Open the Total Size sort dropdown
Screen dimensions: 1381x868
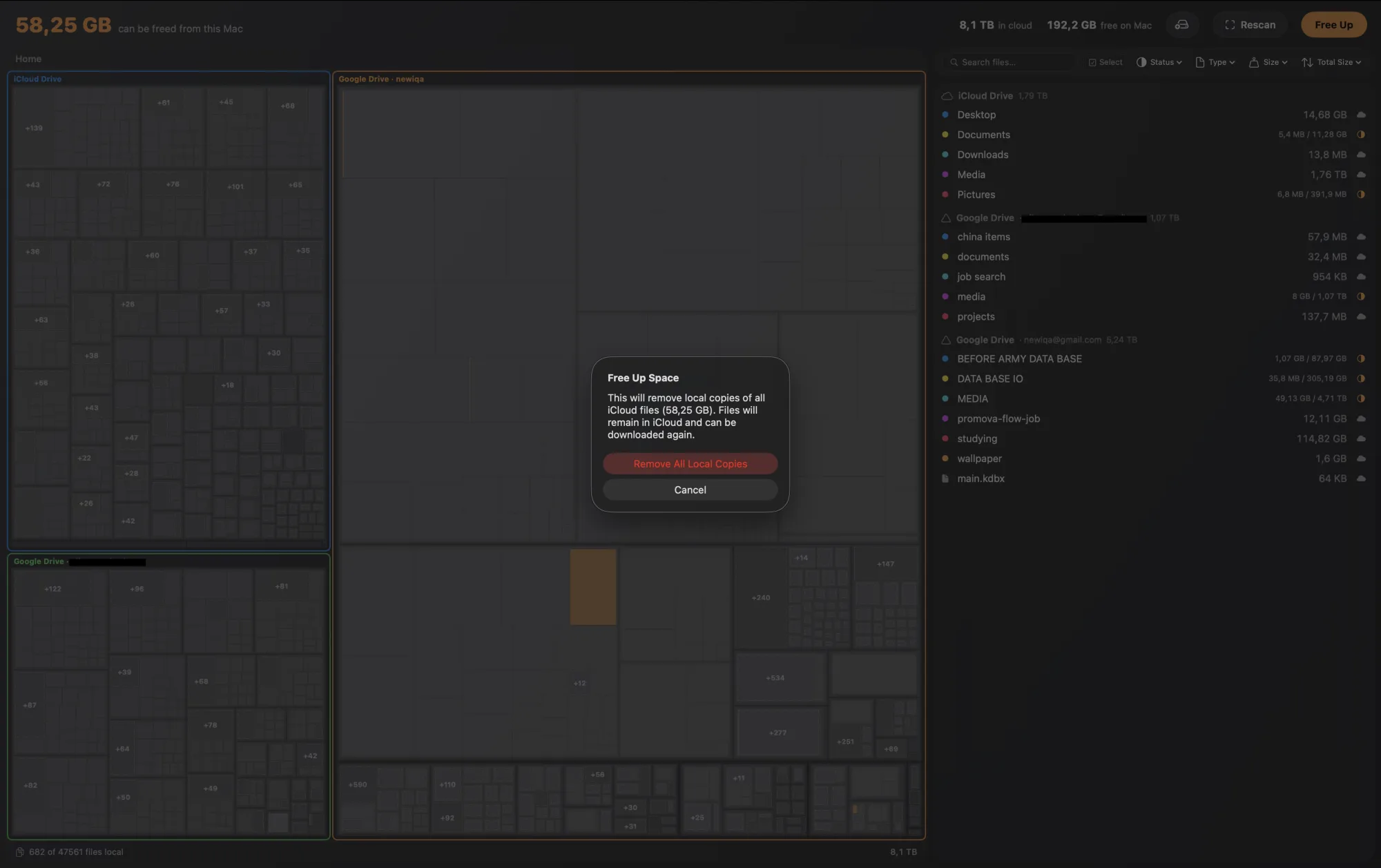1331,62
